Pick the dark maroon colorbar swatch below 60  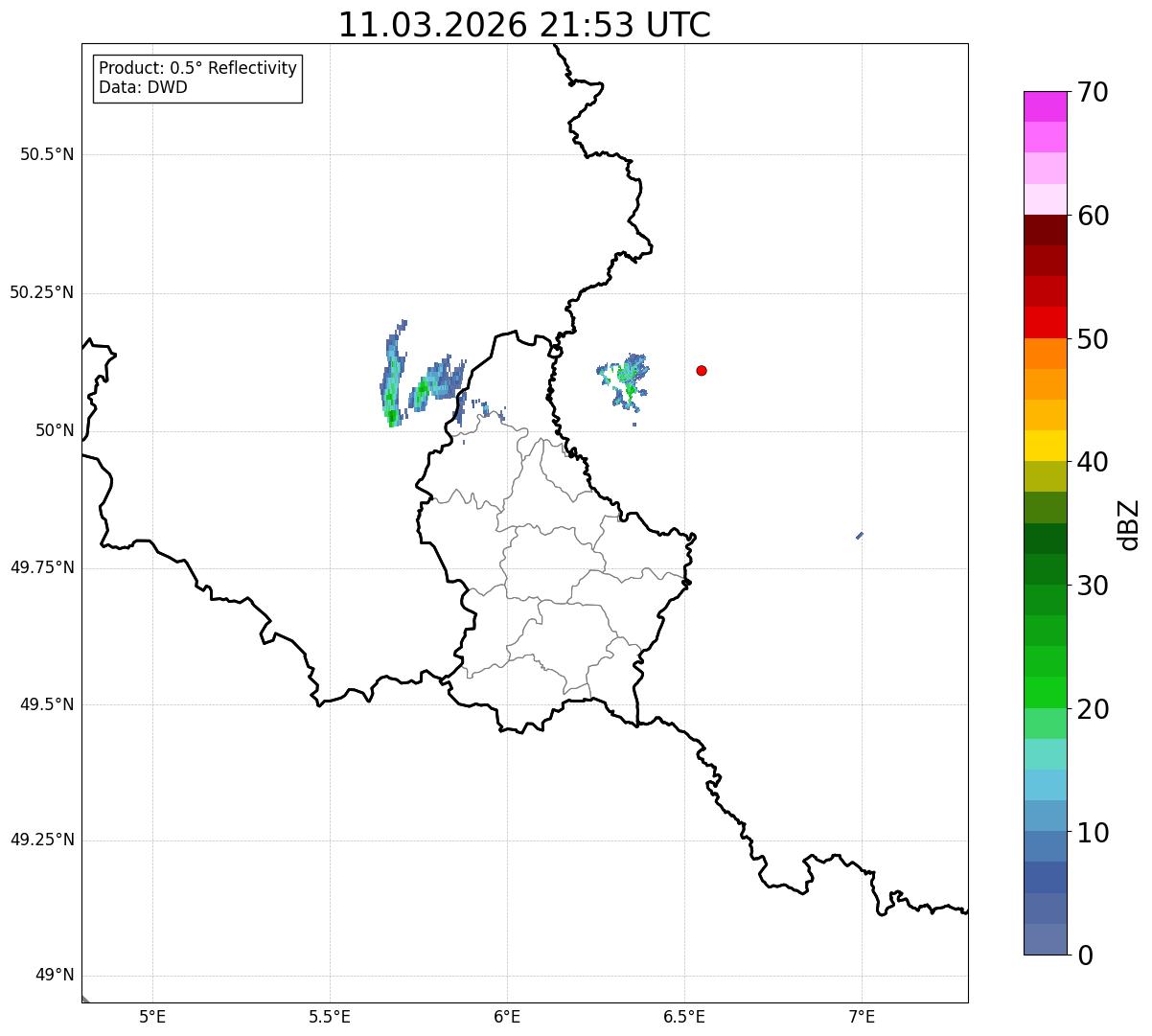(1045, 230)
